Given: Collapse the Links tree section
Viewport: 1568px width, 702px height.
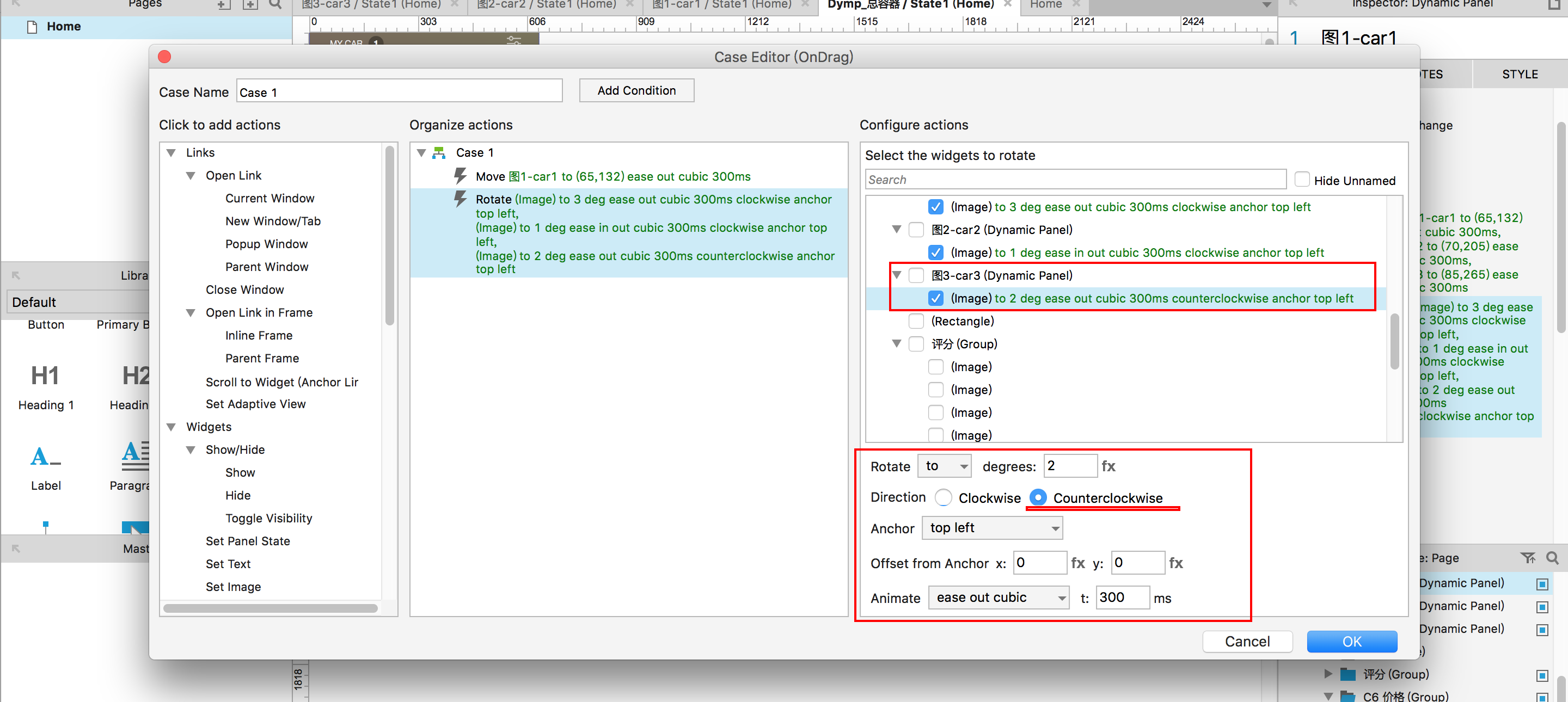Looking at the screenshot, I should pyautogui.click(x=171, y=153).
